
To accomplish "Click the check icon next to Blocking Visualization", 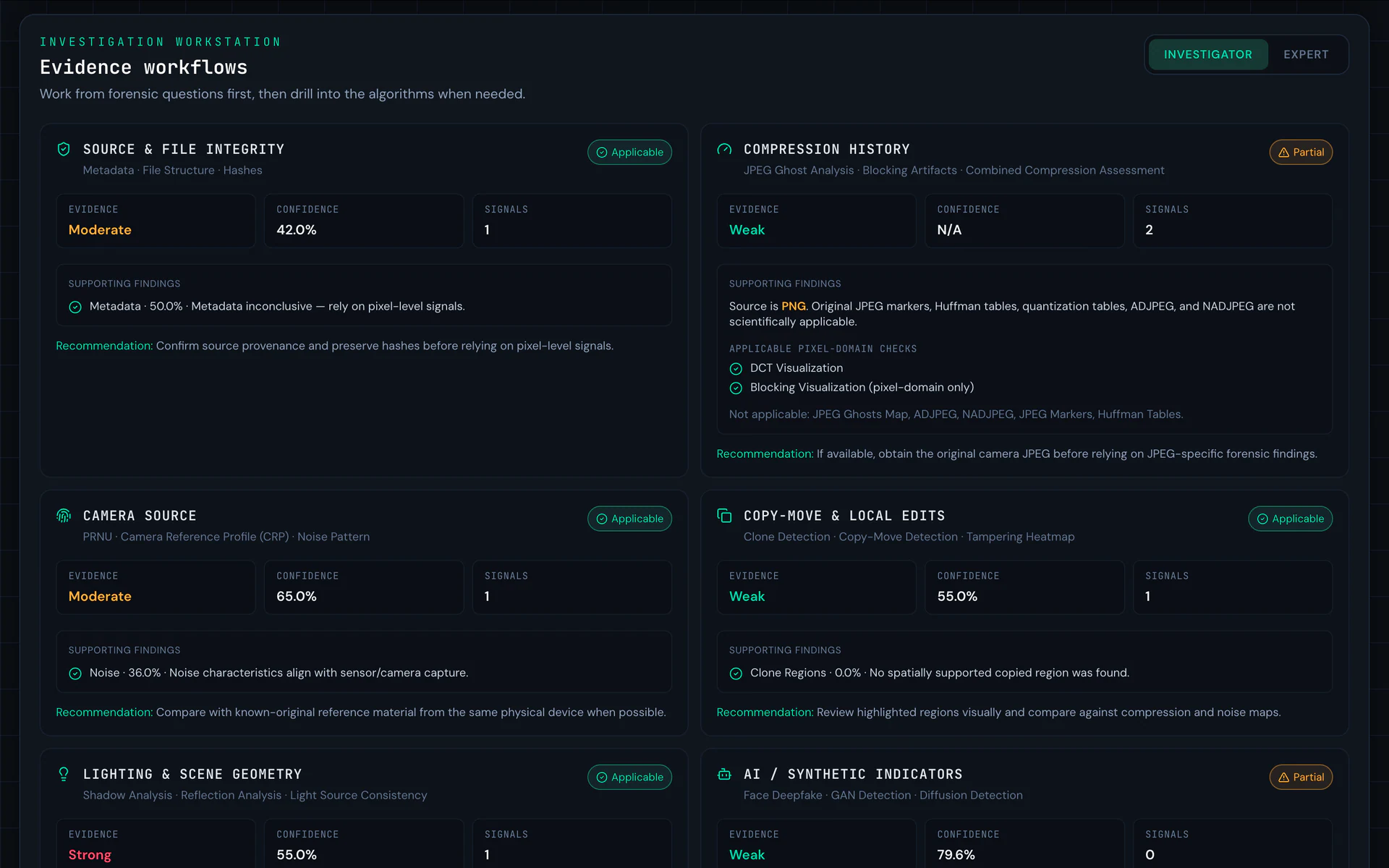I will point(736,388).
